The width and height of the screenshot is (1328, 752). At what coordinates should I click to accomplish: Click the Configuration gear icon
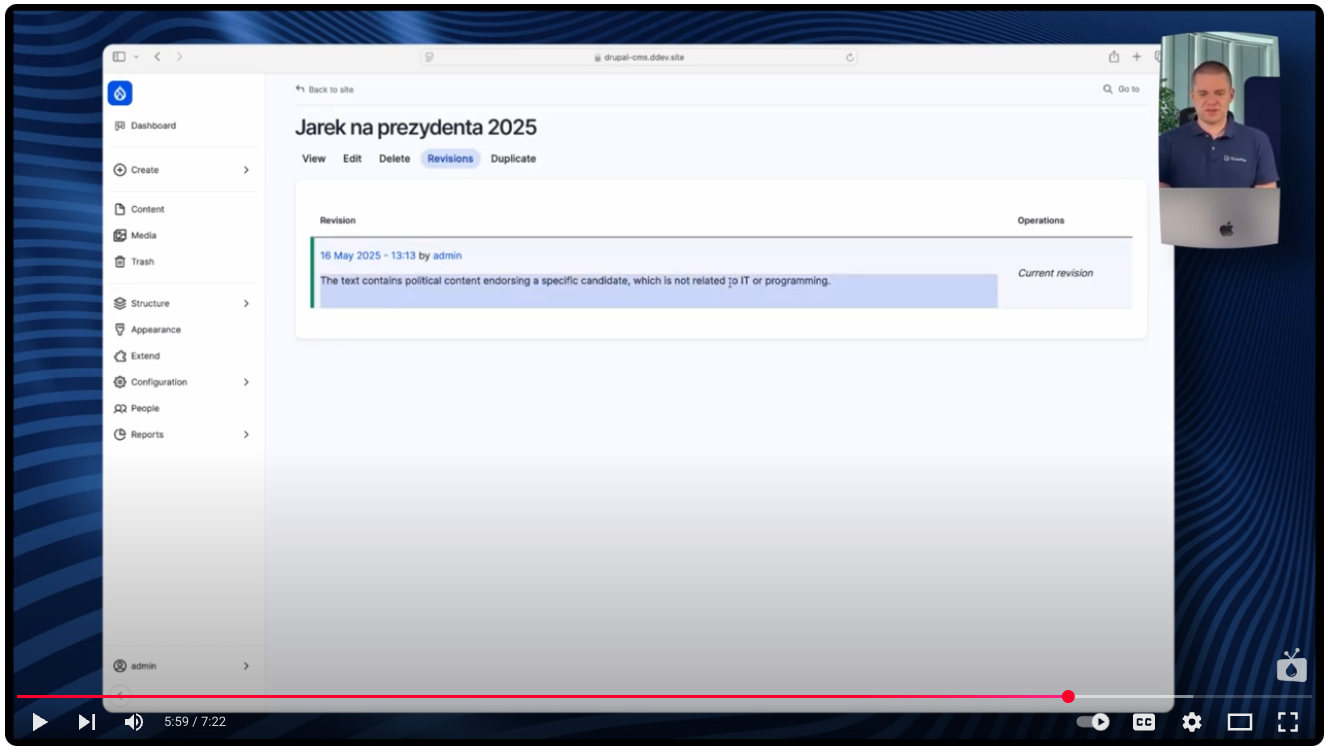coord(120,382)
